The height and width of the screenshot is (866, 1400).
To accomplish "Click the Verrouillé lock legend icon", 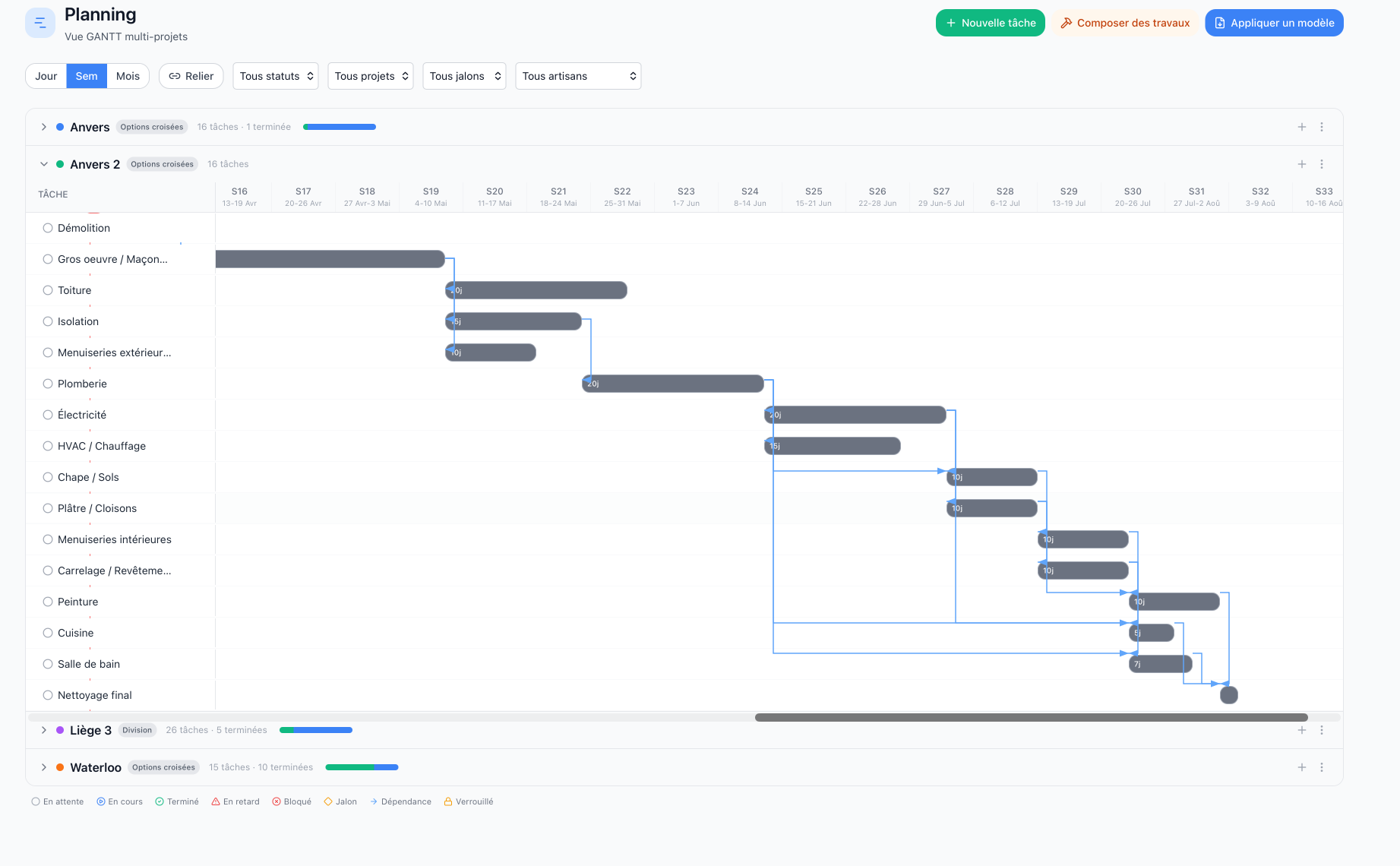I will pos(448,801).
